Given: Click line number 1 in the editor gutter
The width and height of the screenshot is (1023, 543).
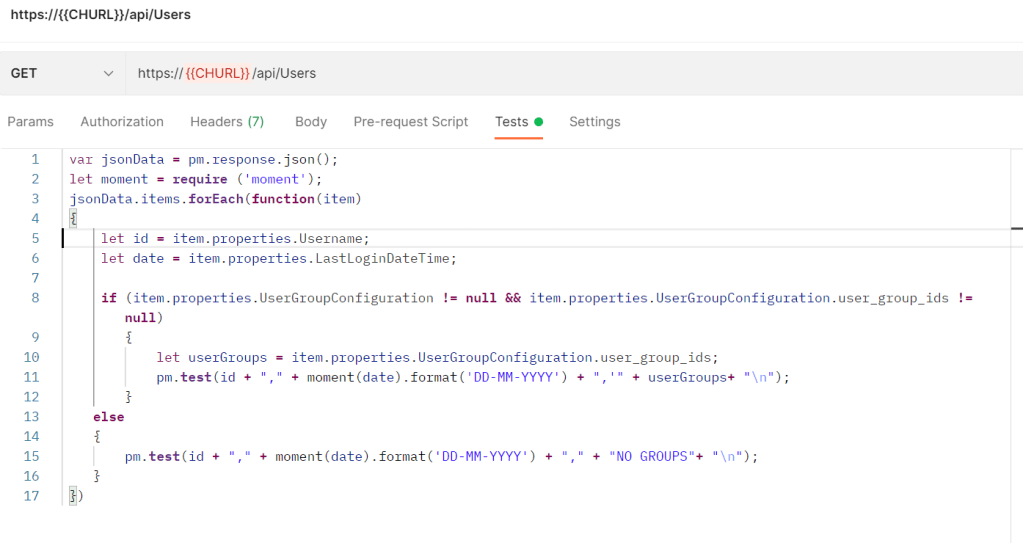Looking at the screenshot, I should tap(35, 159).
